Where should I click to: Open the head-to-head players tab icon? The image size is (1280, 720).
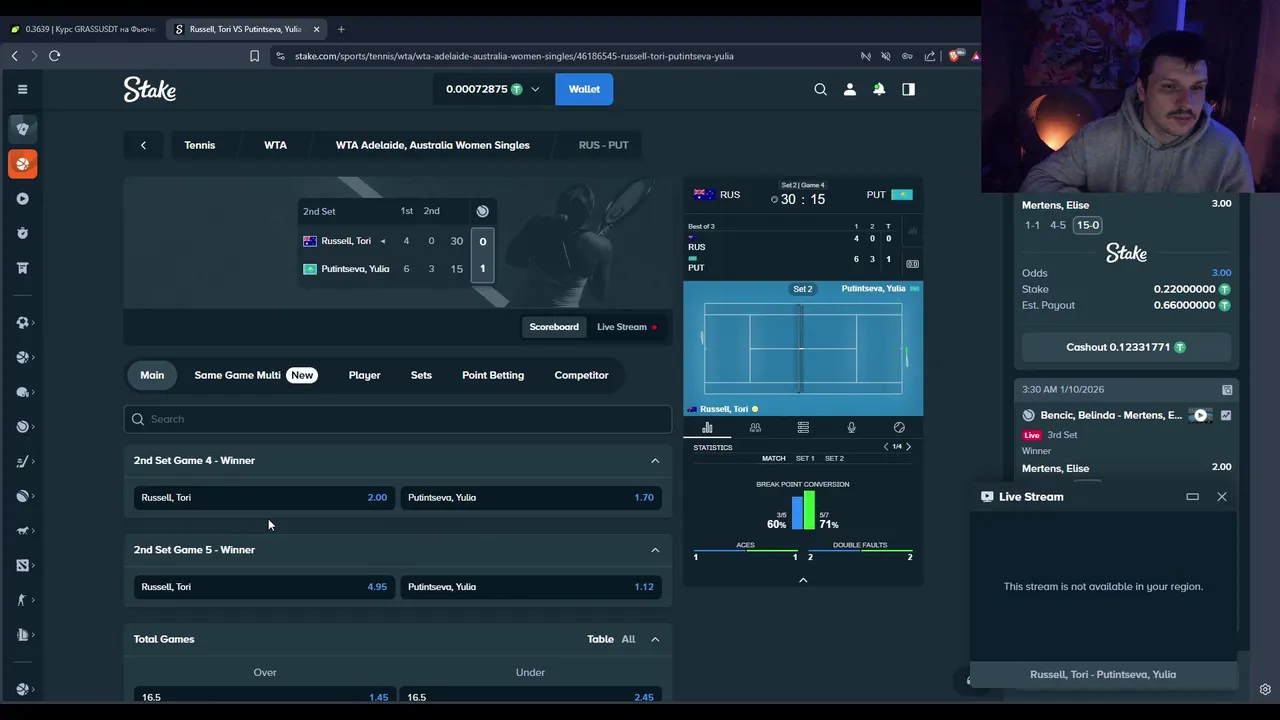pyautogui.click(x=755, y=428)
